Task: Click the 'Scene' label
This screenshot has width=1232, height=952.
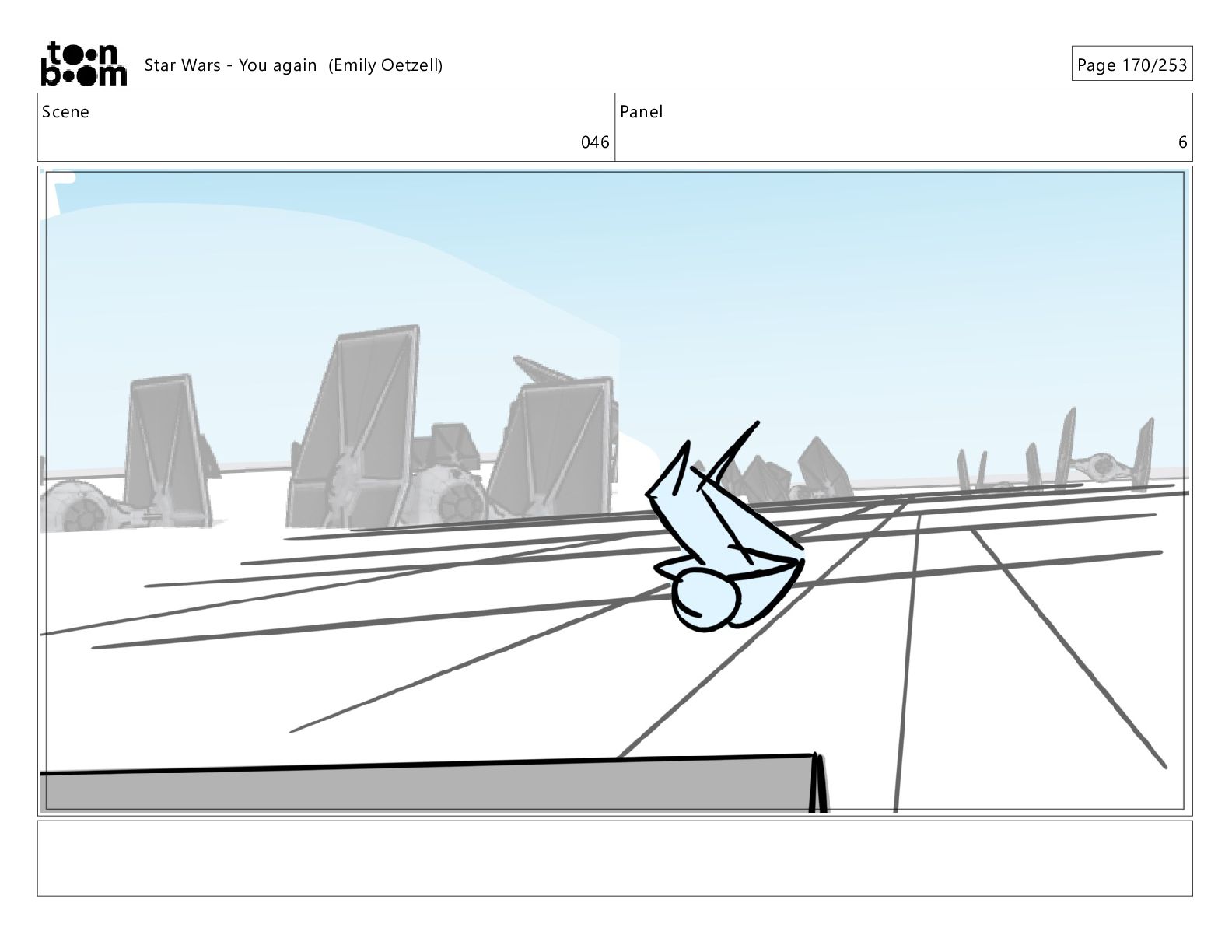Action: [65, 112]
